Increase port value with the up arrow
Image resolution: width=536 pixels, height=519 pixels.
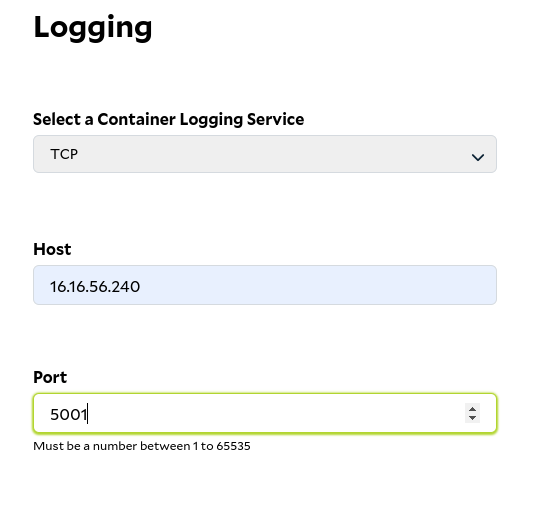(x=472, y=409)
